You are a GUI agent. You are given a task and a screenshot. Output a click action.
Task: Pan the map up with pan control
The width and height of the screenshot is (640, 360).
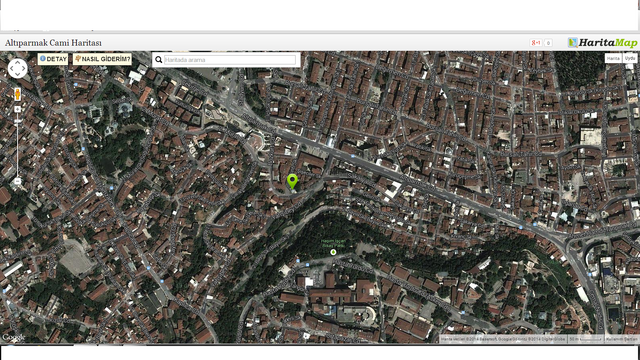click(18, 62)
